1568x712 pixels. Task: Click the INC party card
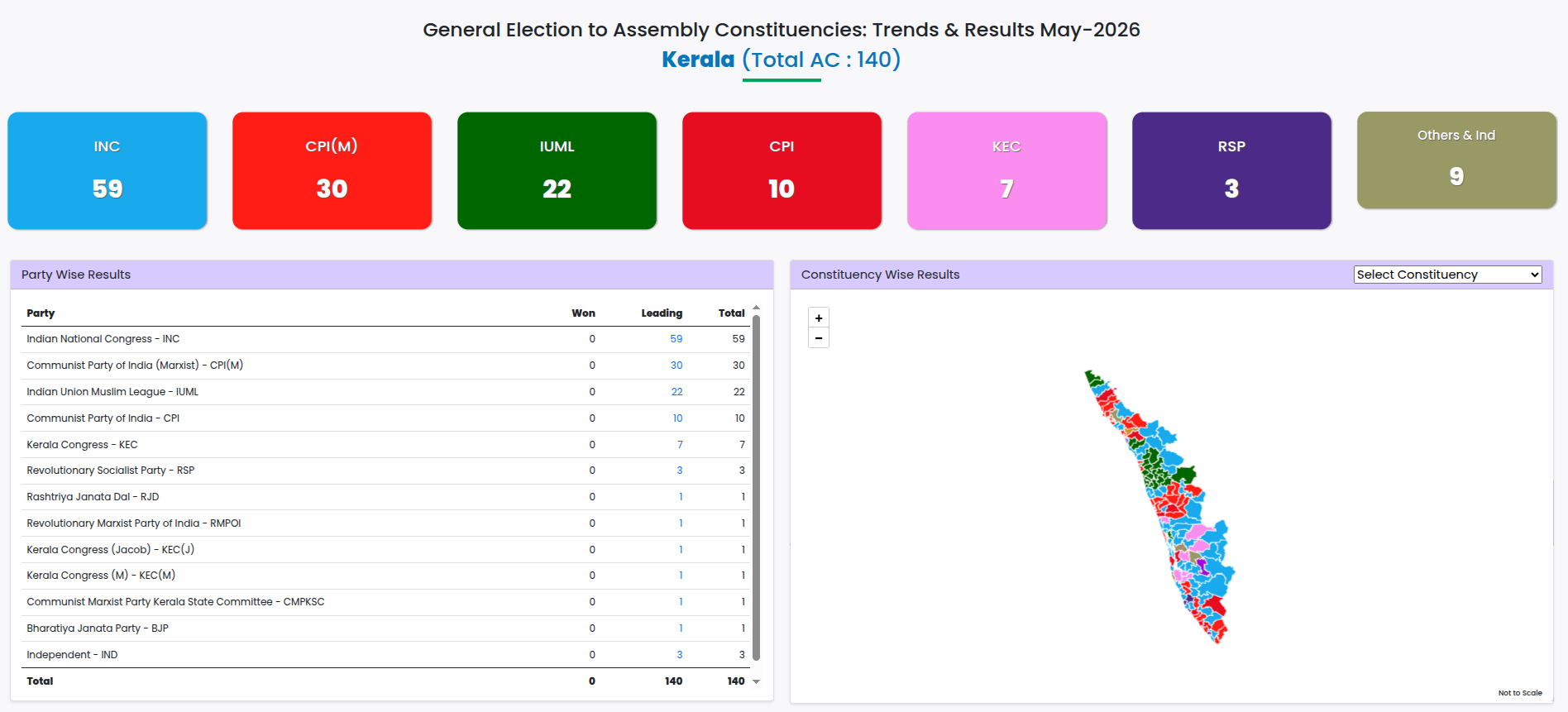click(108, 171)
